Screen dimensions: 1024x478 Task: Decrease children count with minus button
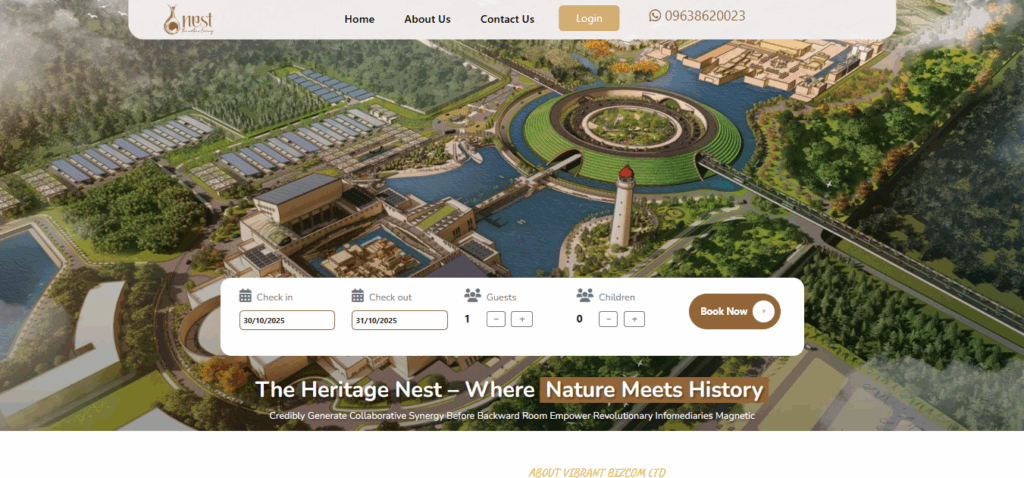tap(608, 319)
